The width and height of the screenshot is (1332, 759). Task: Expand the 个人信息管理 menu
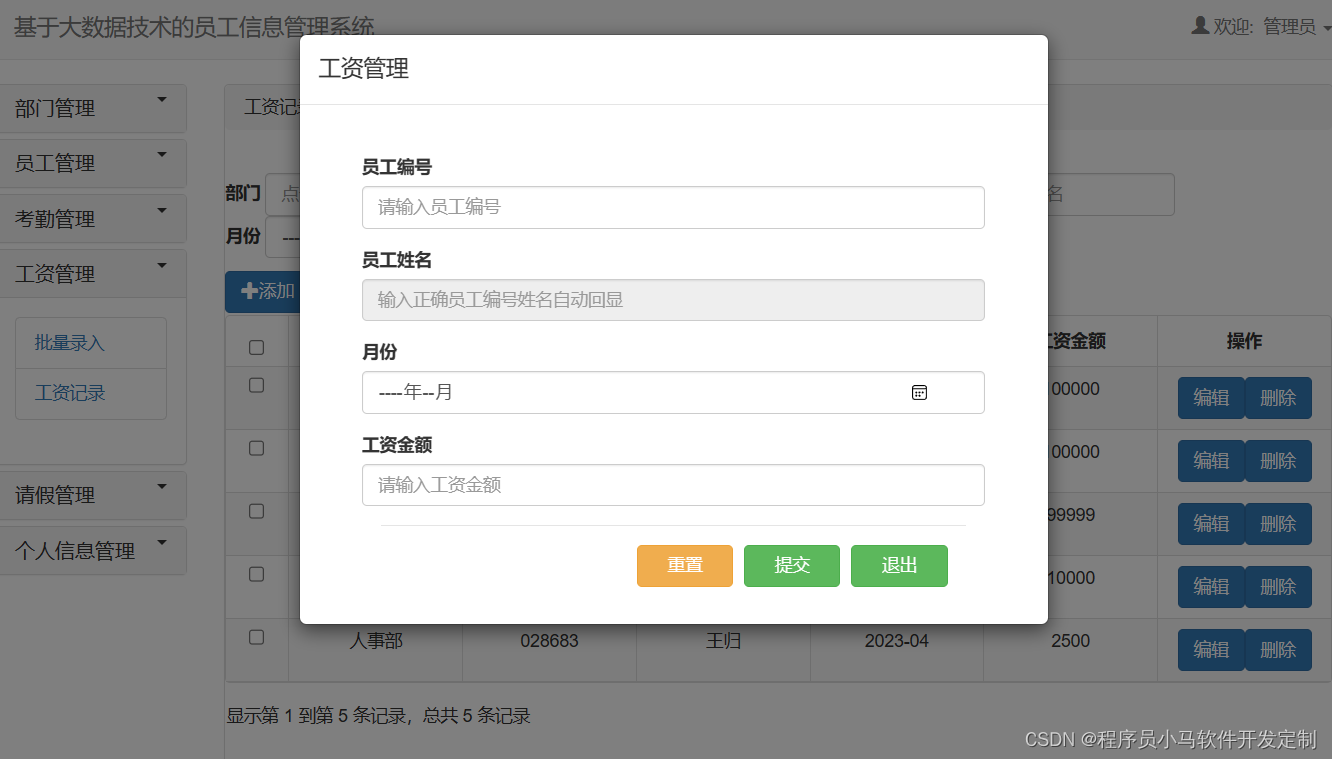click(93, 550)
